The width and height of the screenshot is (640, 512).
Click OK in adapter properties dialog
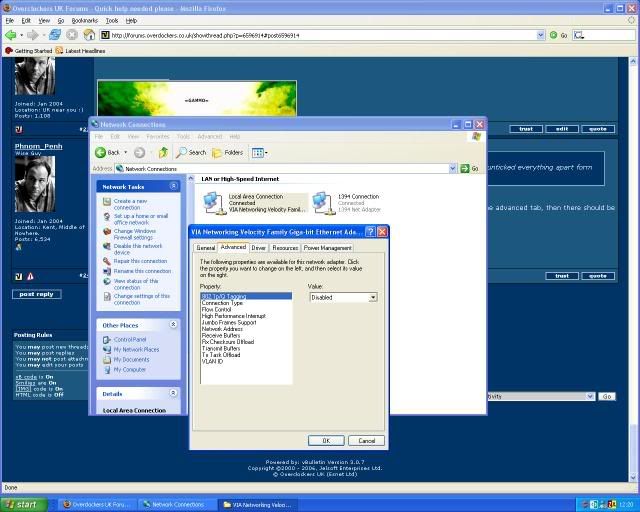click(326, 441)
